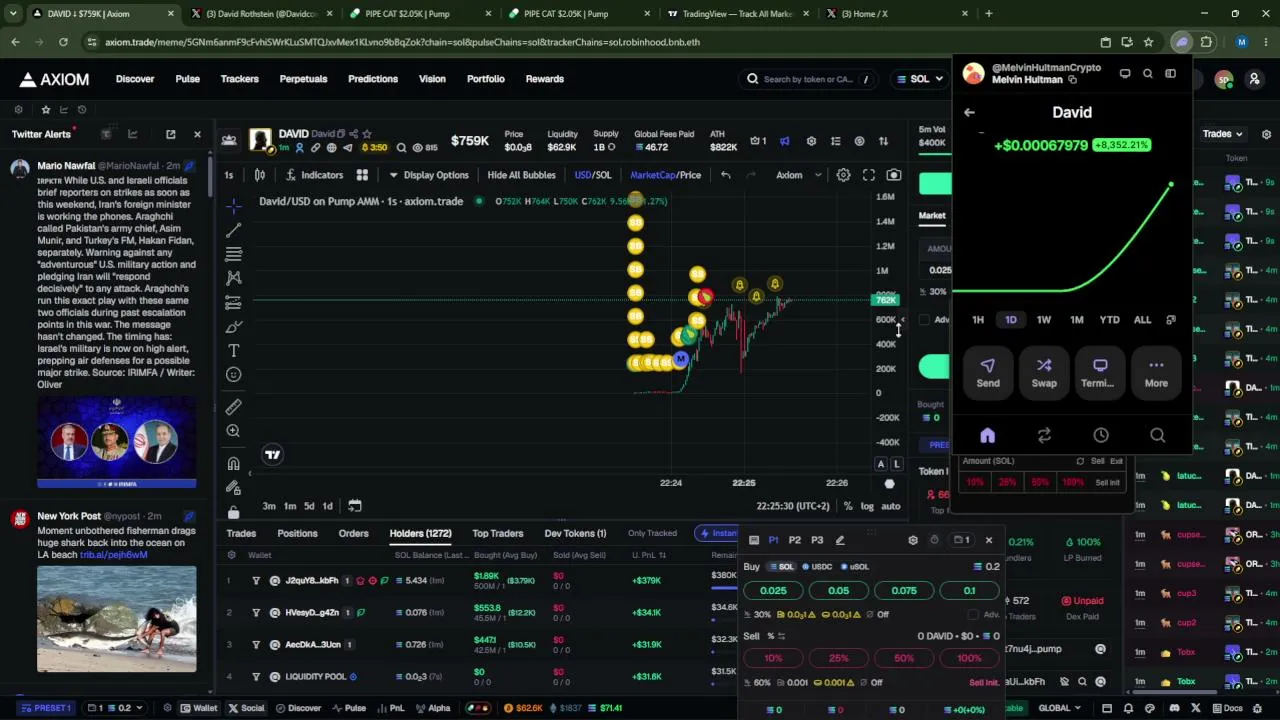The height and width of the screenshot is (720, 1280).
Task: Toggle MarketCap/Price display mode
Action: point(665,175)
